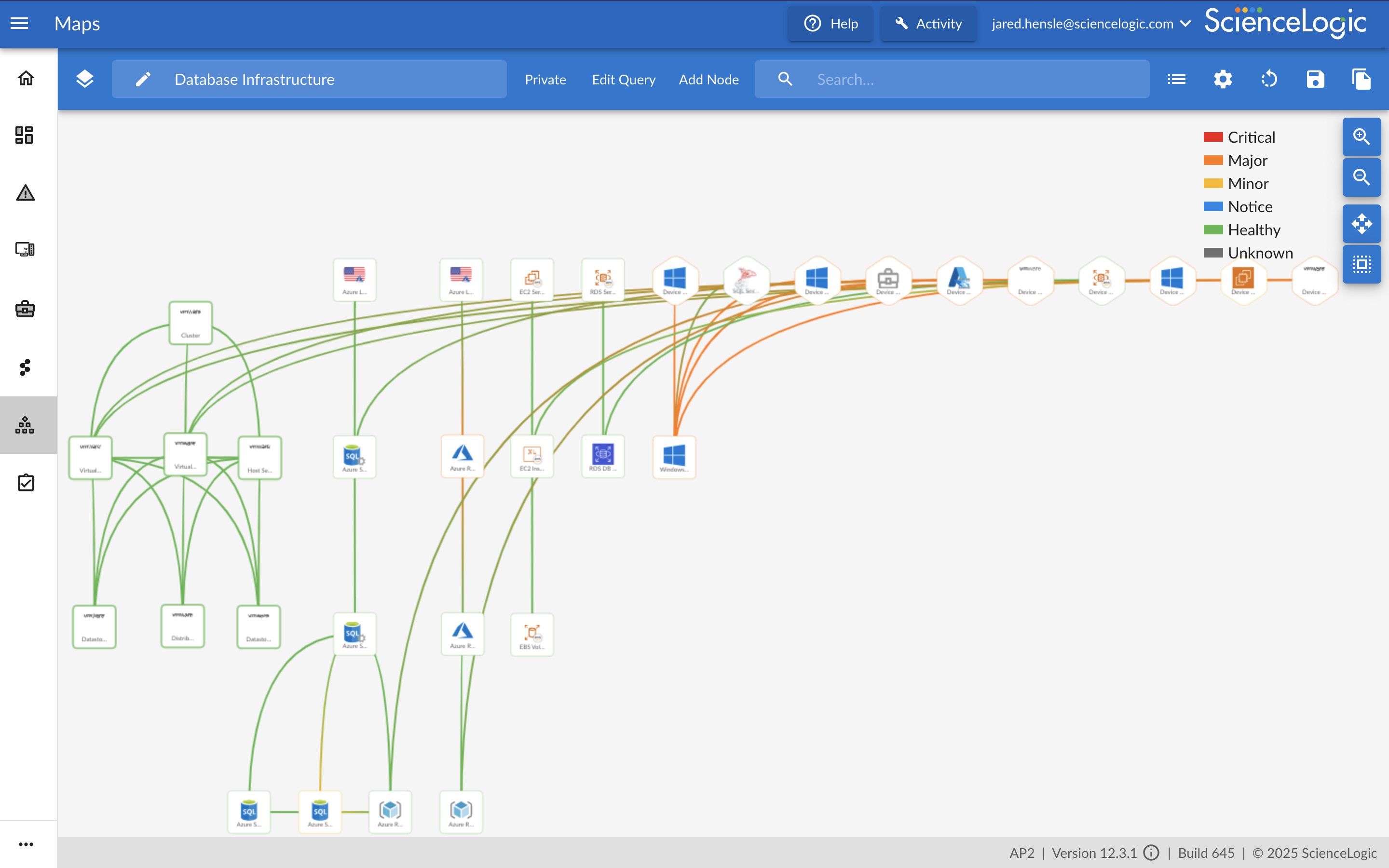Viewport: 1389px width, 868px height.
Task: Click the Database Infrastructure name field
Action: [309, 79]
